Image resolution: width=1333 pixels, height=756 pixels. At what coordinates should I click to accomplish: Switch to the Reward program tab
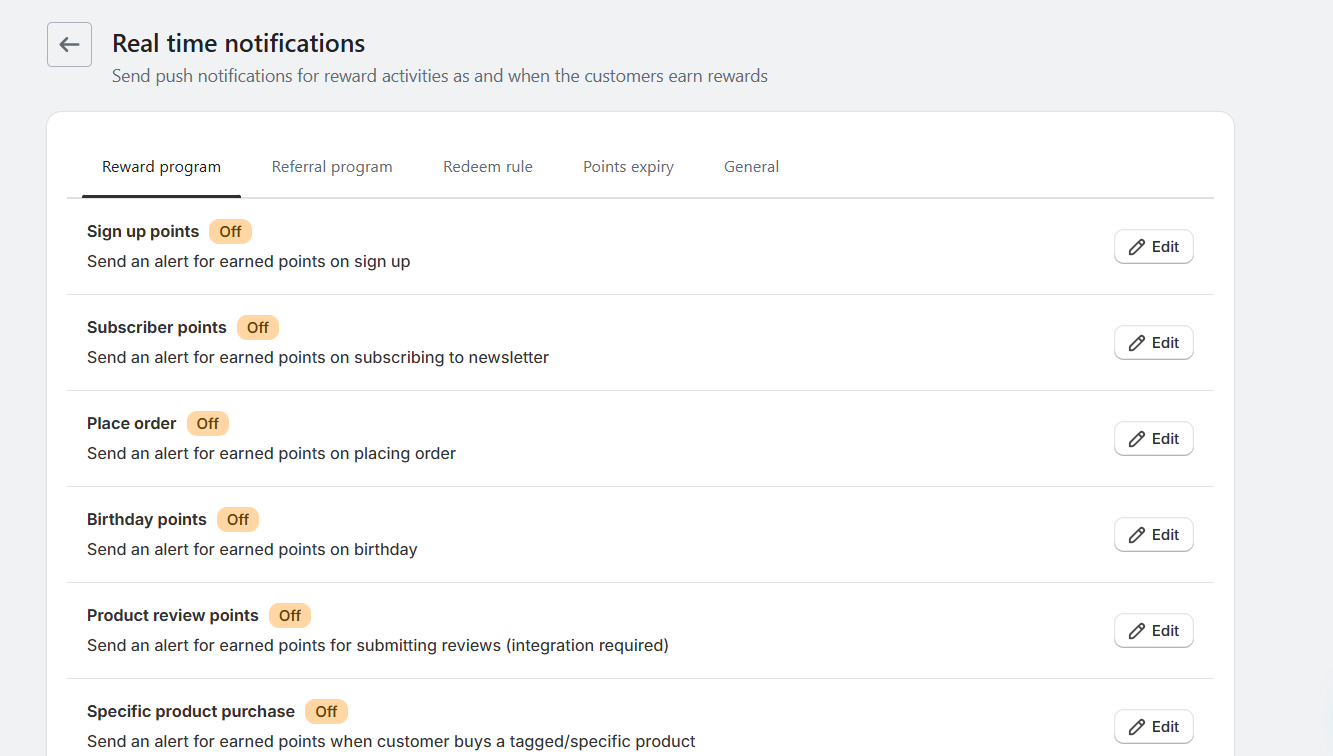(161, 167)
